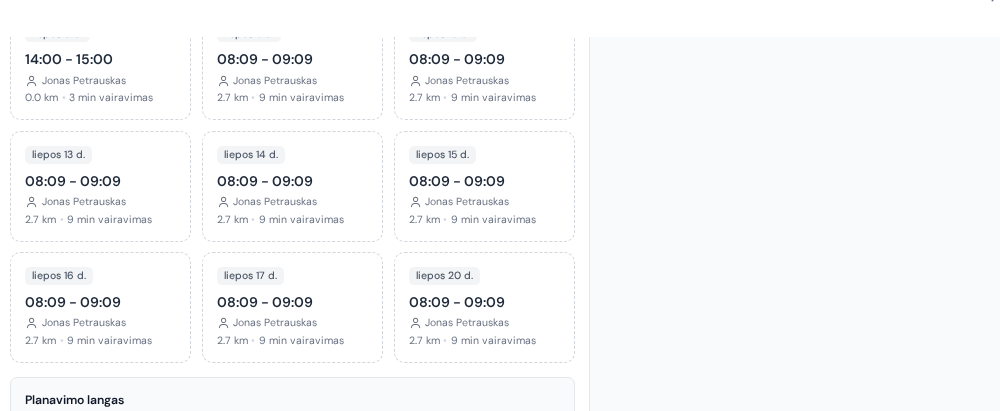Choose the liepos 15 d. date badge

(443, 155)
